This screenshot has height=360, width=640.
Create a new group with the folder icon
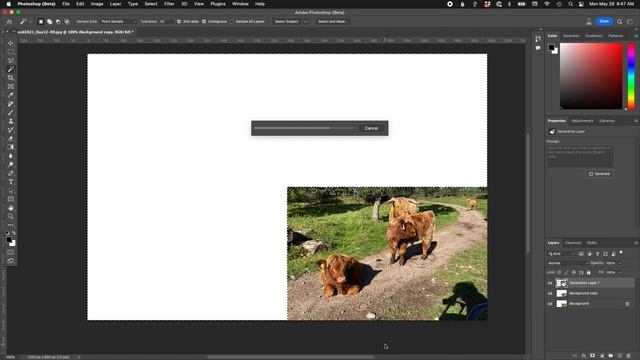pyautogui.click(x=611, y=356)
